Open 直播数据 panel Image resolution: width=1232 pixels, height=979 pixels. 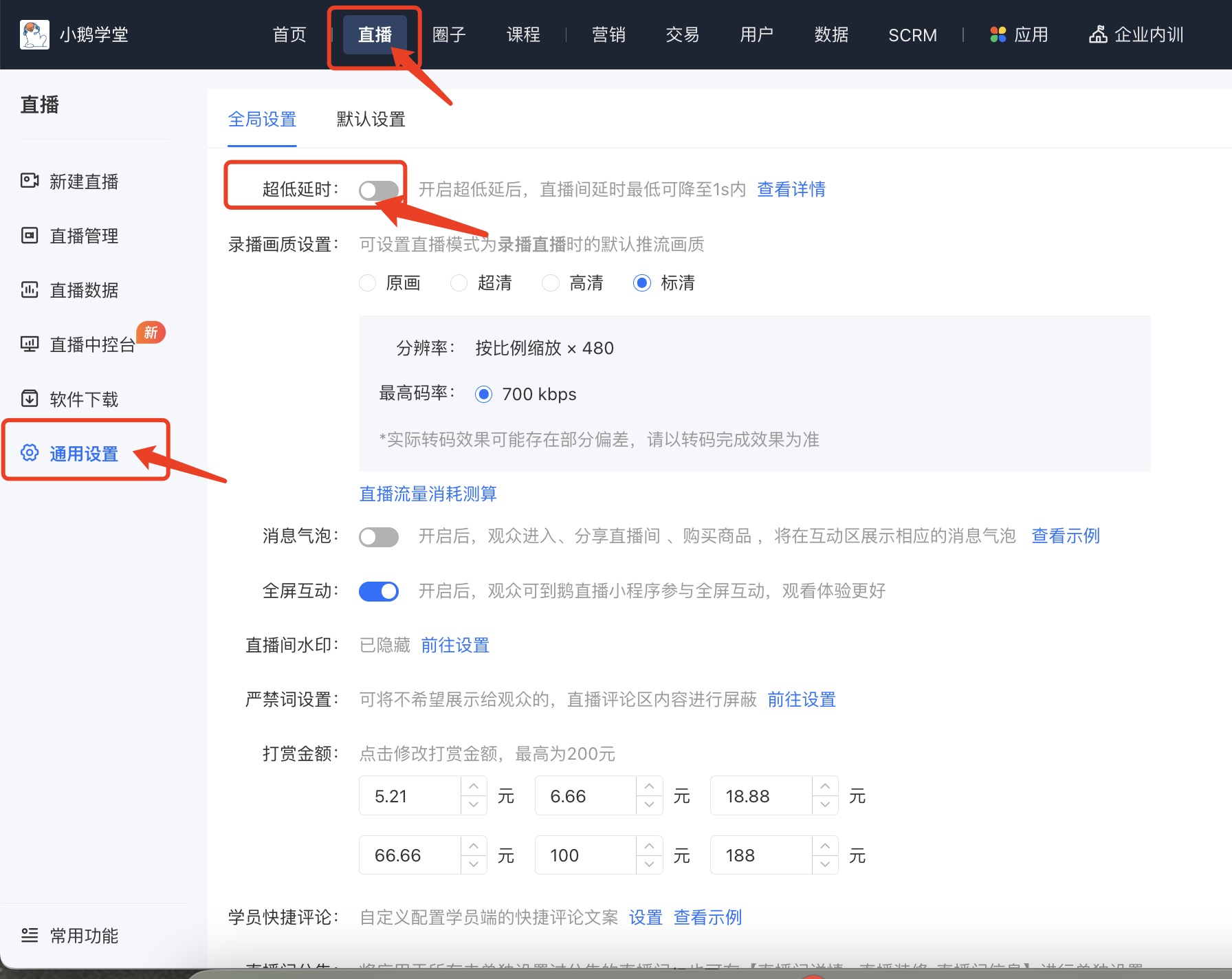[x=83, y=290]
